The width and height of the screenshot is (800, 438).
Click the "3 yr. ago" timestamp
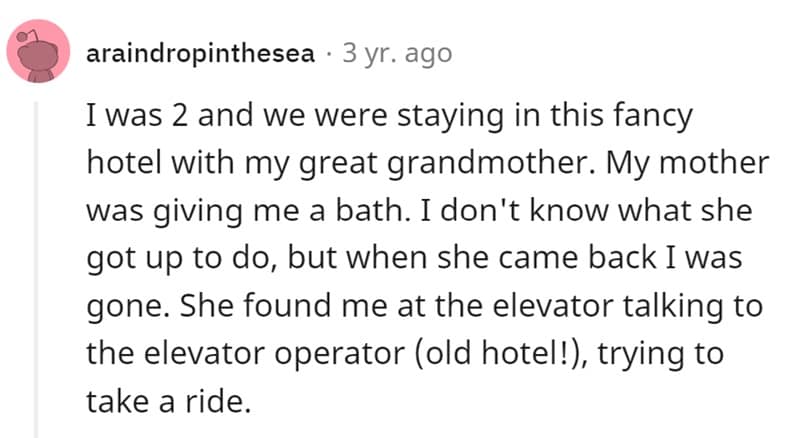pyautogui.click(x=397, y=53)
